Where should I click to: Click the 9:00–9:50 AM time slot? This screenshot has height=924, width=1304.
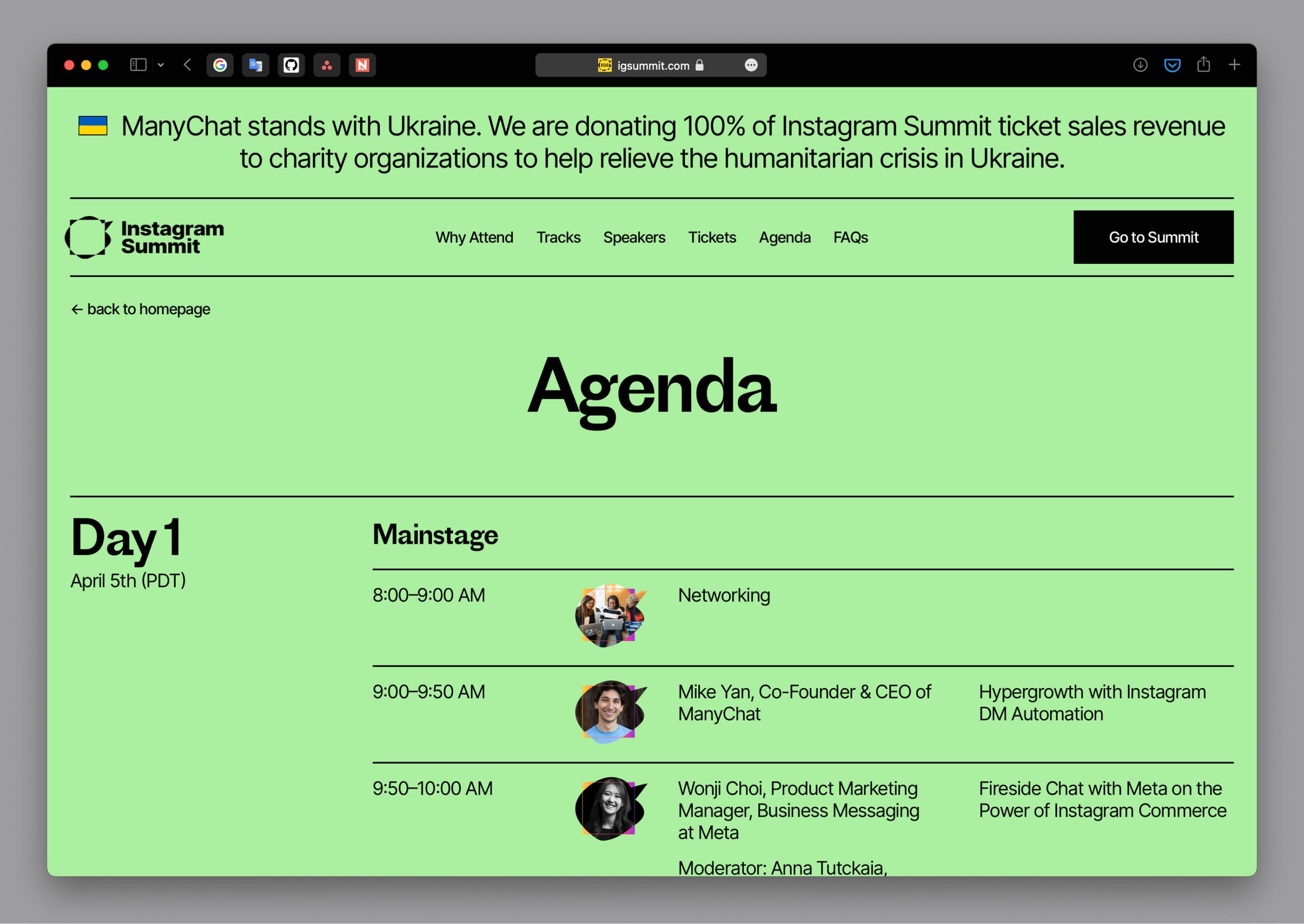point(429,692)
